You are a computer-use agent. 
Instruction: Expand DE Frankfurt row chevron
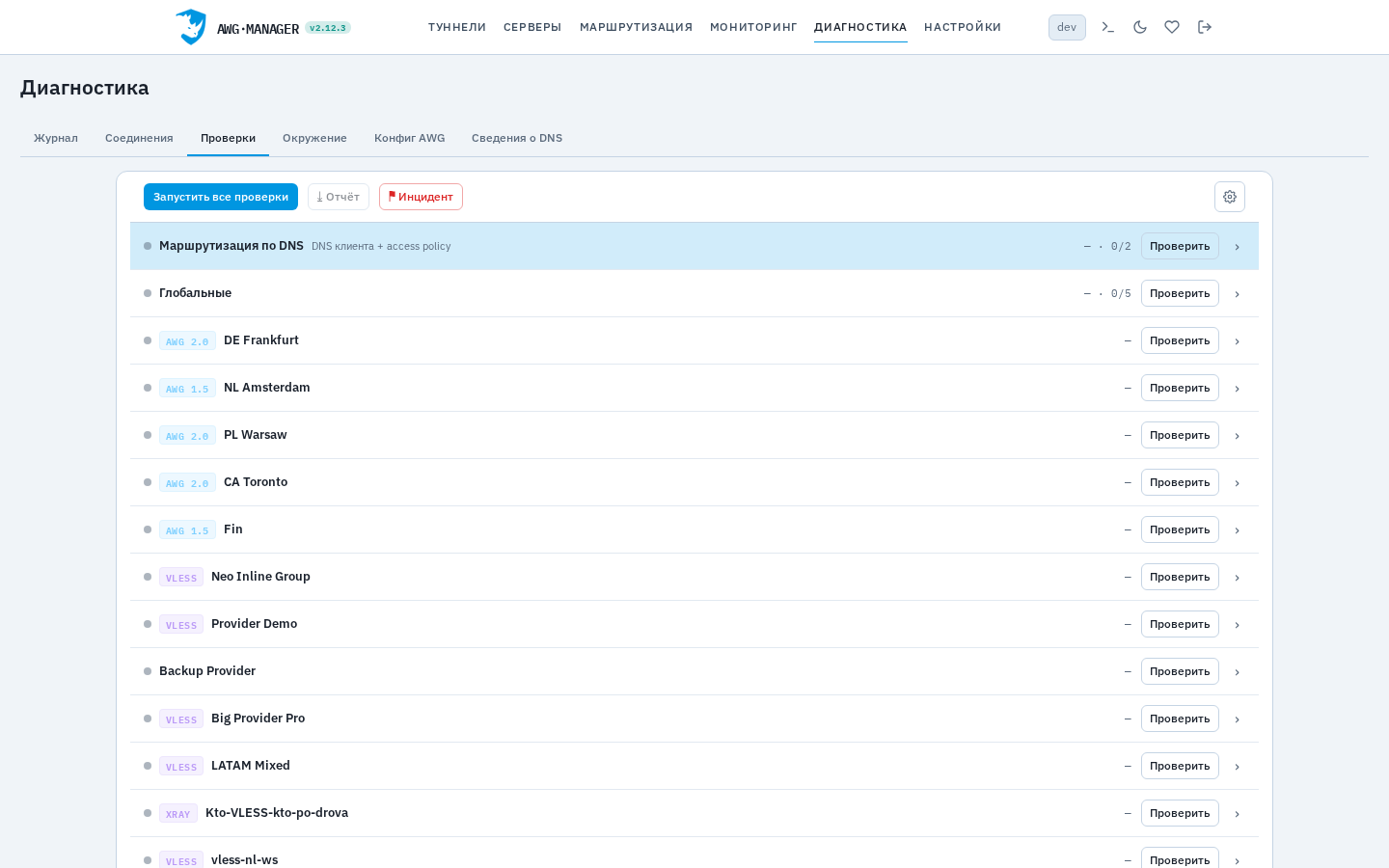[1237, 341]
